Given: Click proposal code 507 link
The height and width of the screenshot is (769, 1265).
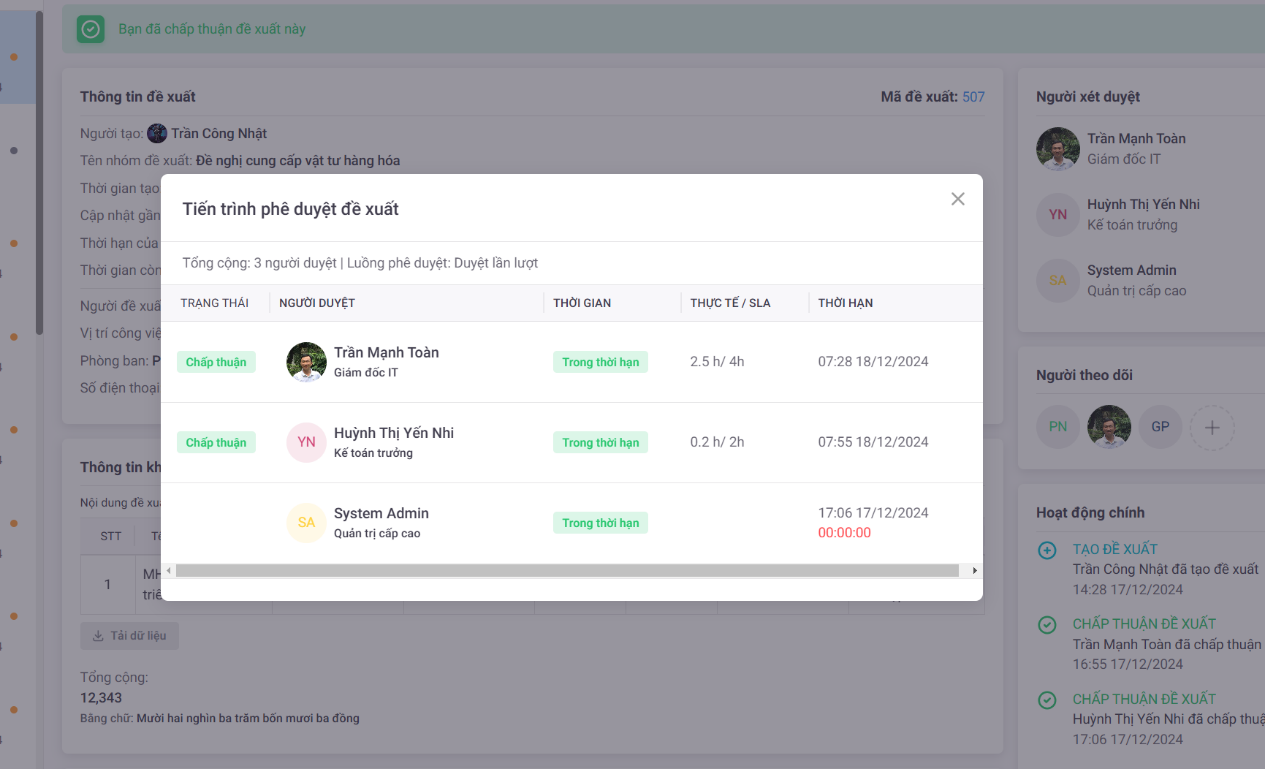Looking at the screenshot, I should pyautogui.click(x=973, y=97).
